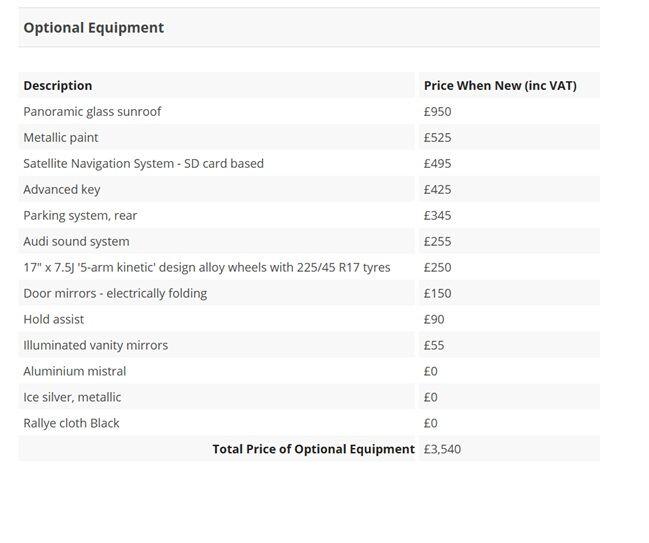Select the Satellite Navigation System entry
649x543 pixels.
(143, 164)
